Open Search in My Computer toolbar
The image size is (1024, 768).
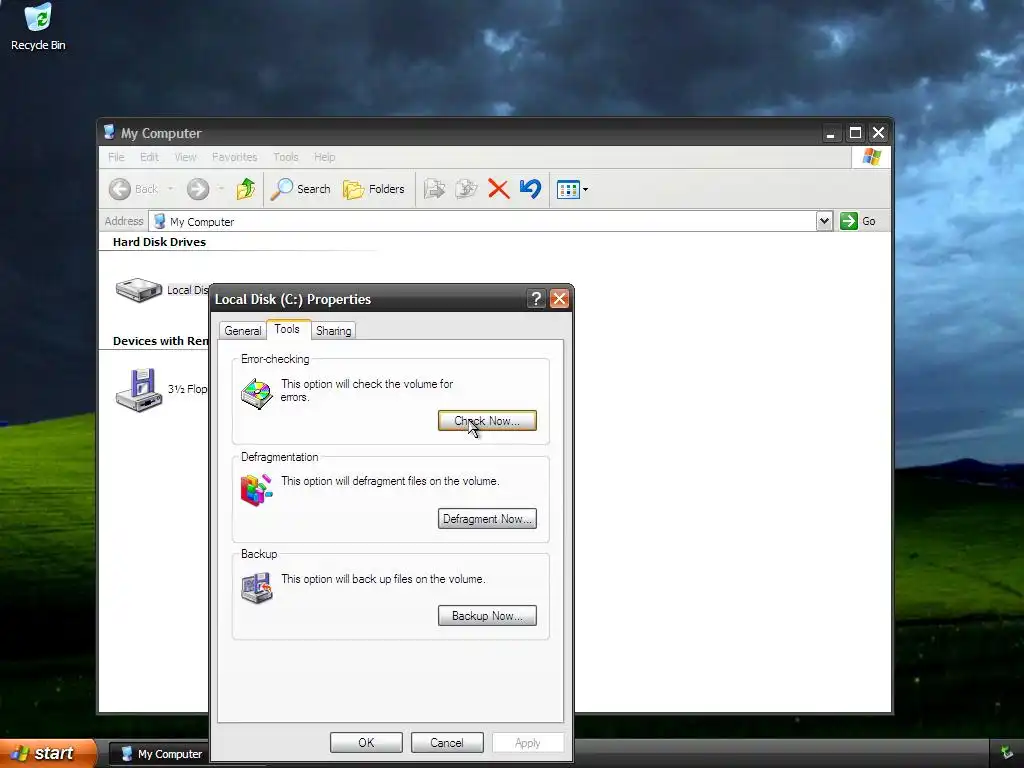pyautogui.click(x=300, y=189)
